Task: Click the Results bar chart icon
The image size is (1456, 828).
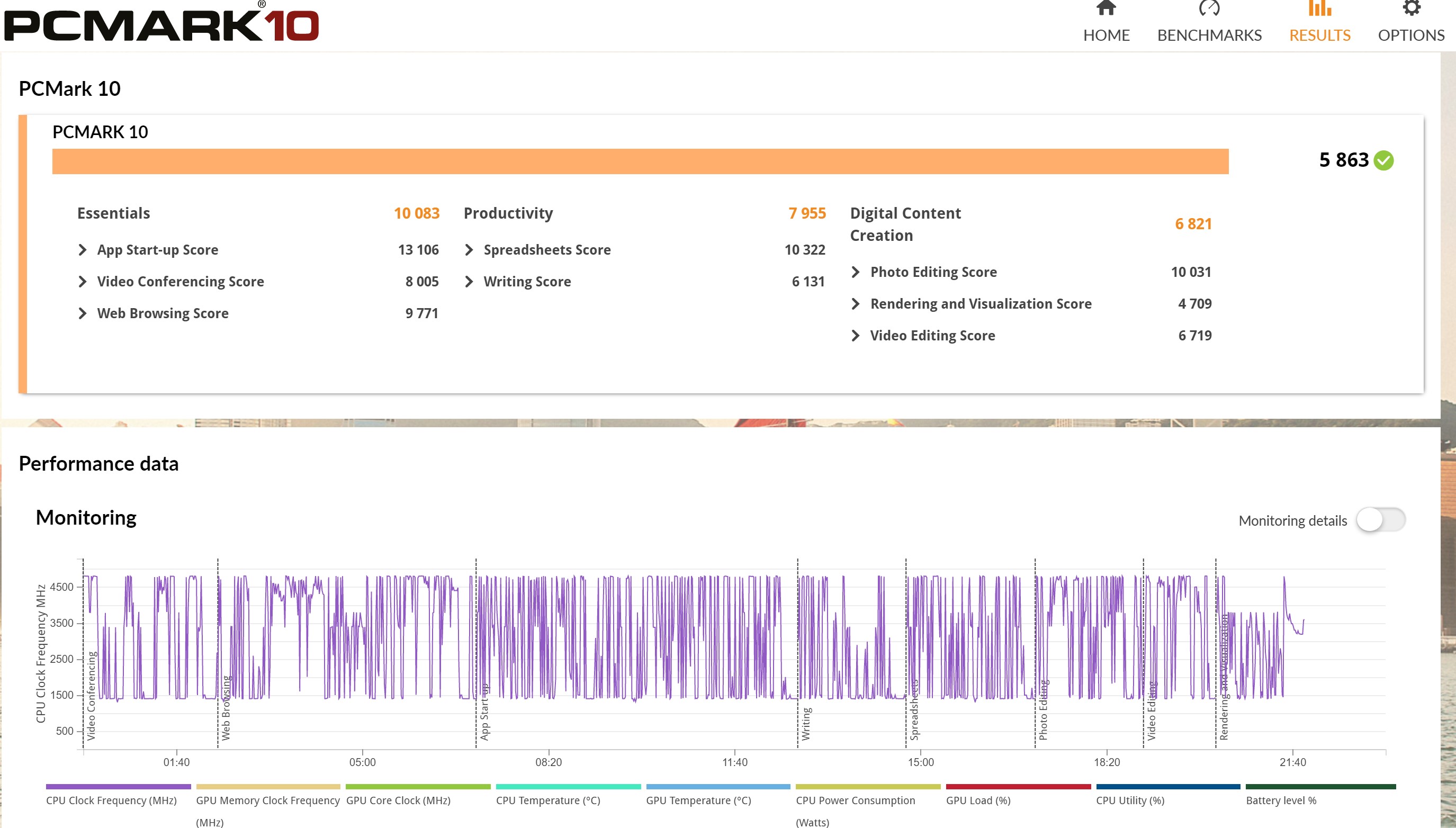Action: coord(1319,8)
